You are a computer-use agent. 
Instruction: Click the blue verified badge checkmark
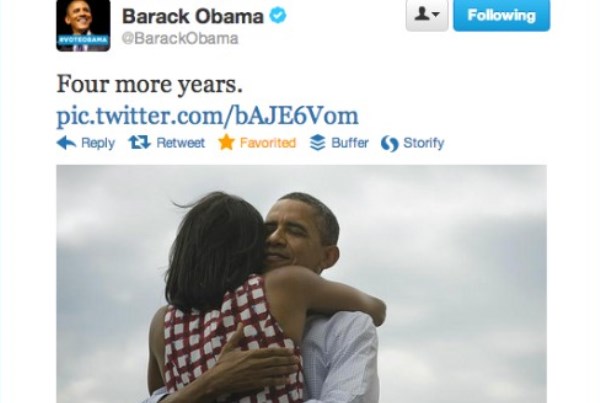pyautogui.click(x=277, y=16)
